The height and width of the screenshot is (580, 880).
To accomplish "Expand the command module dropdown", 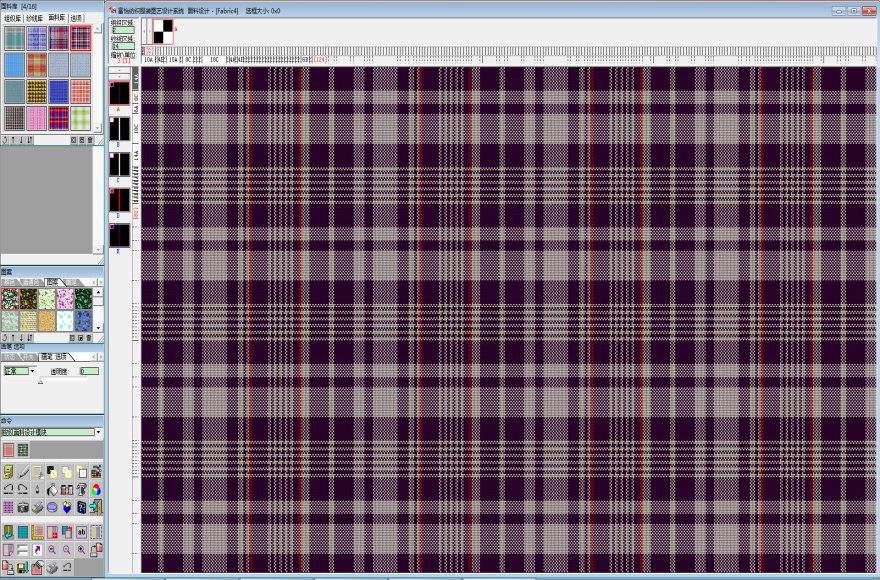I will (98, 432).
